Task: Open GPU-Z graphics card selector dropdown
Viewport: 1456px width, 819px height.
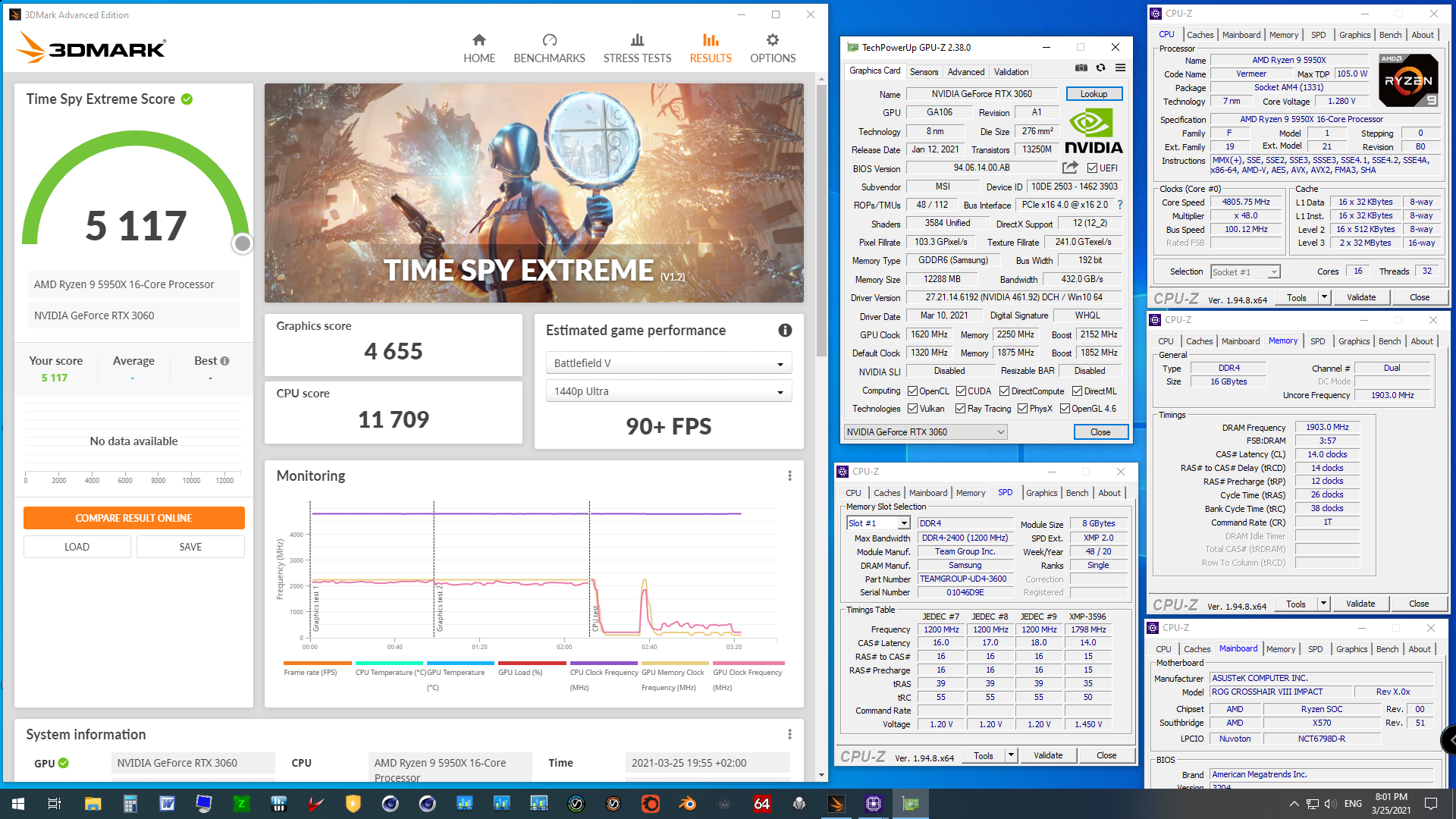Action: point(925,432)
